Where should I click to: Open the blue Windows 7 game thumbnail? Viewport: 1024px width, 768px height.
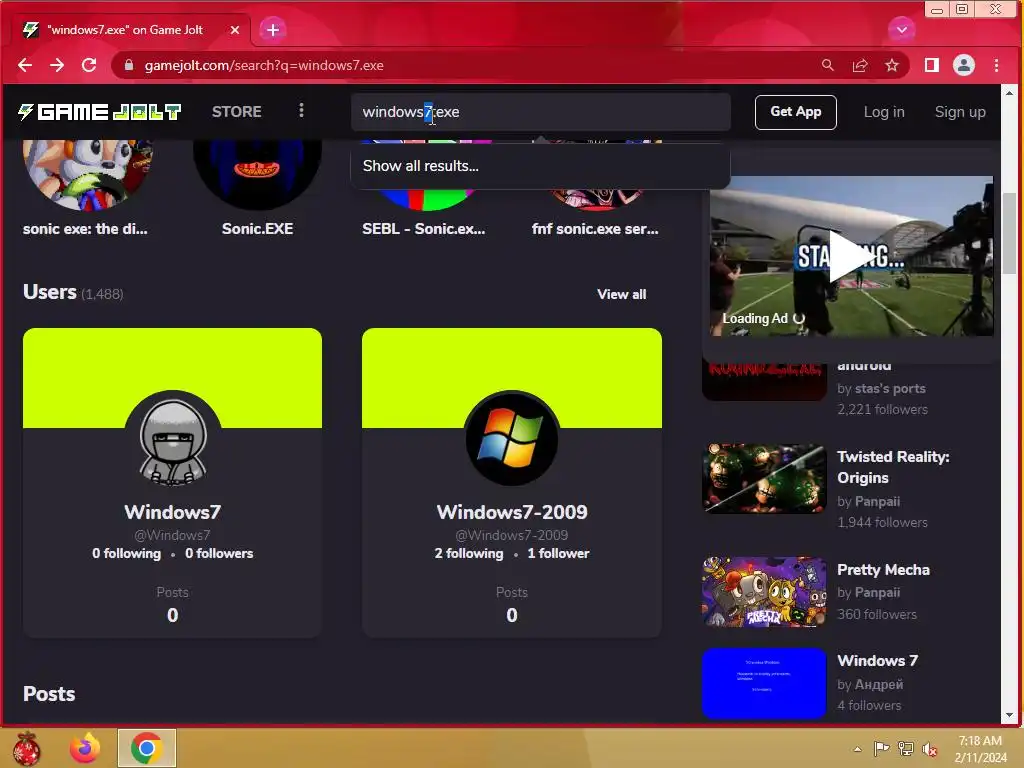pyautogui.click(x=764, y=684)
